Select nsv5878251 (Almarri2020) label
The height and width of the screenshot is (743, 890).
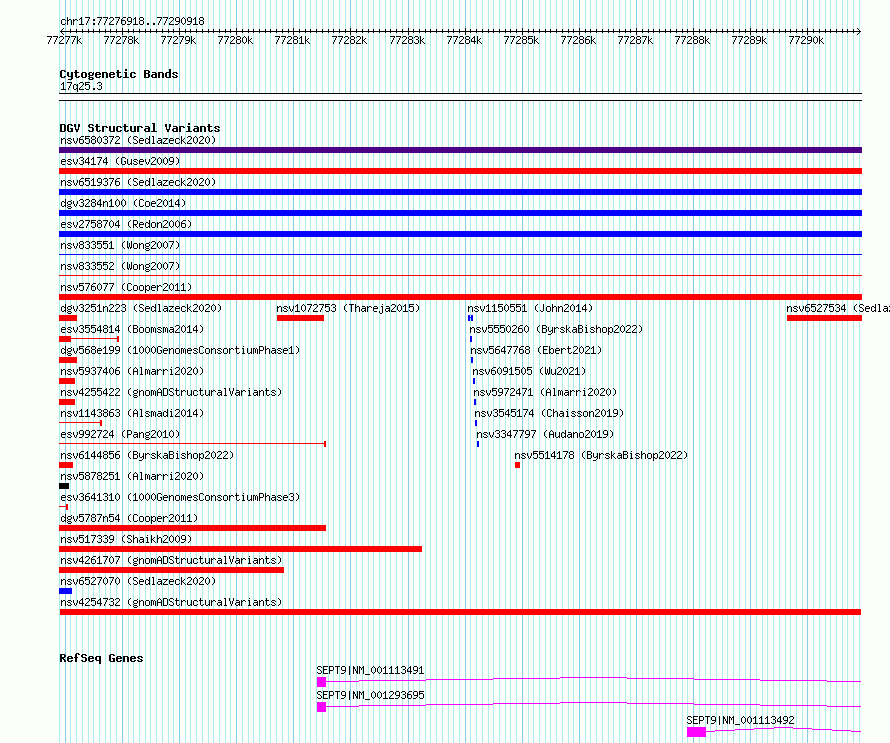click(132, 476)
